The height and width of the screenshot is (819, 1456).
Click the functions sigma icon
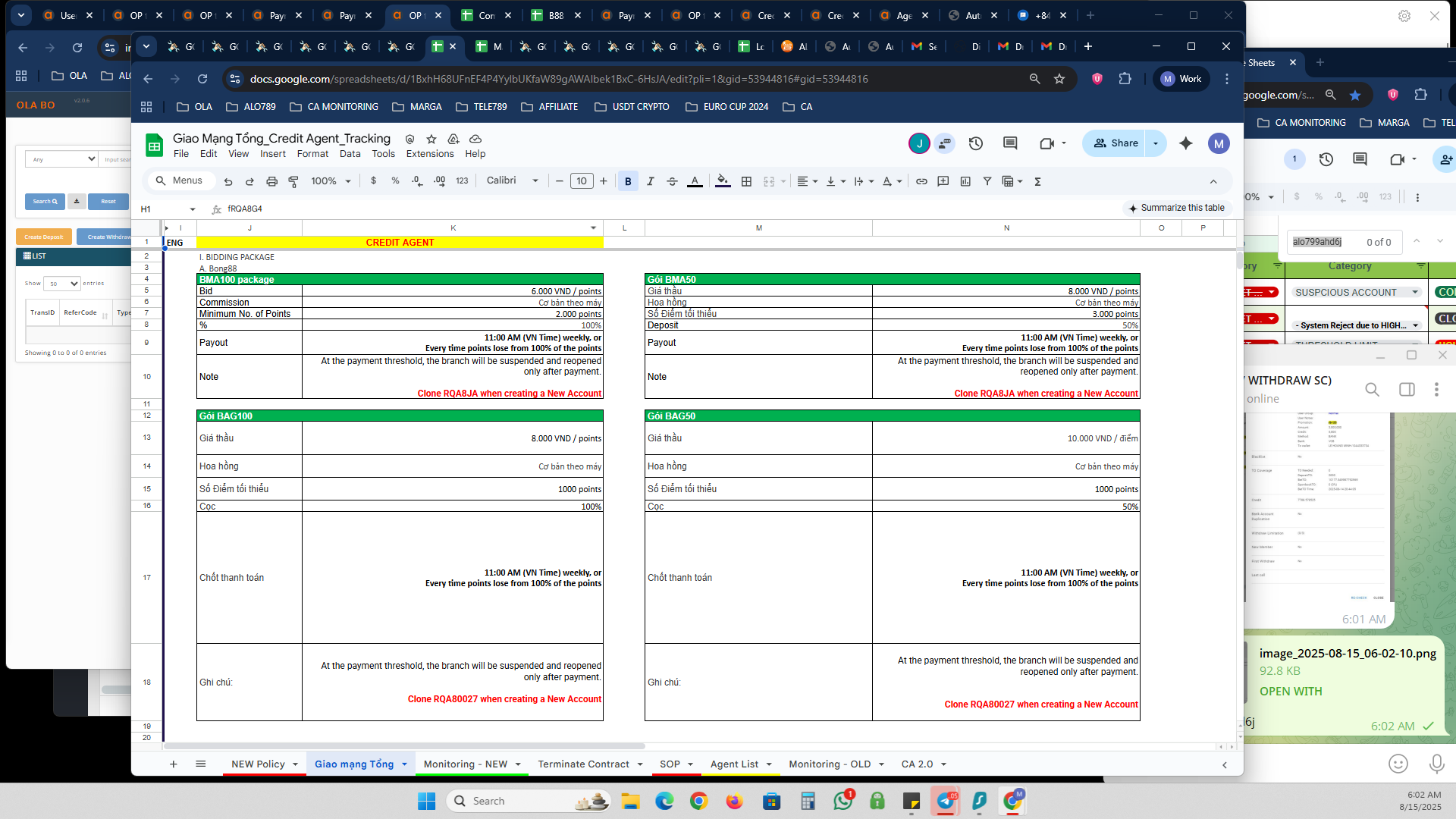click(1037, 181)
